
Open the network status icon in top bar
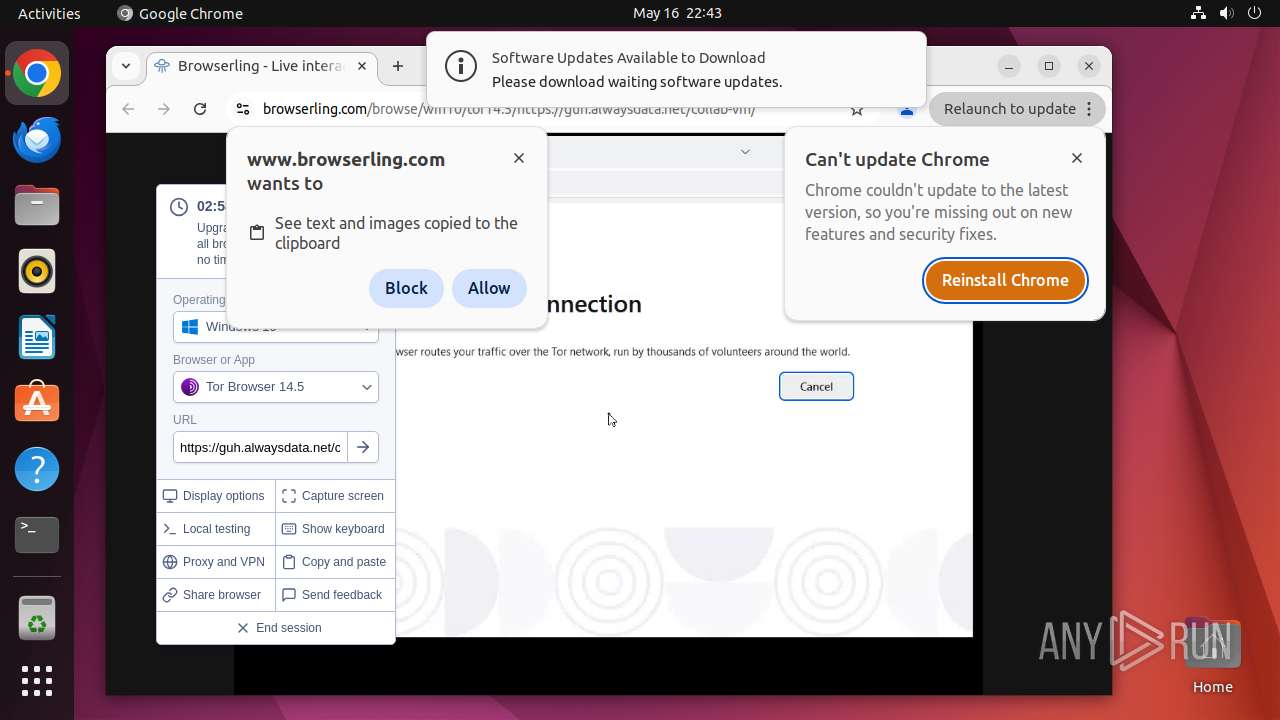(1198, 13)
